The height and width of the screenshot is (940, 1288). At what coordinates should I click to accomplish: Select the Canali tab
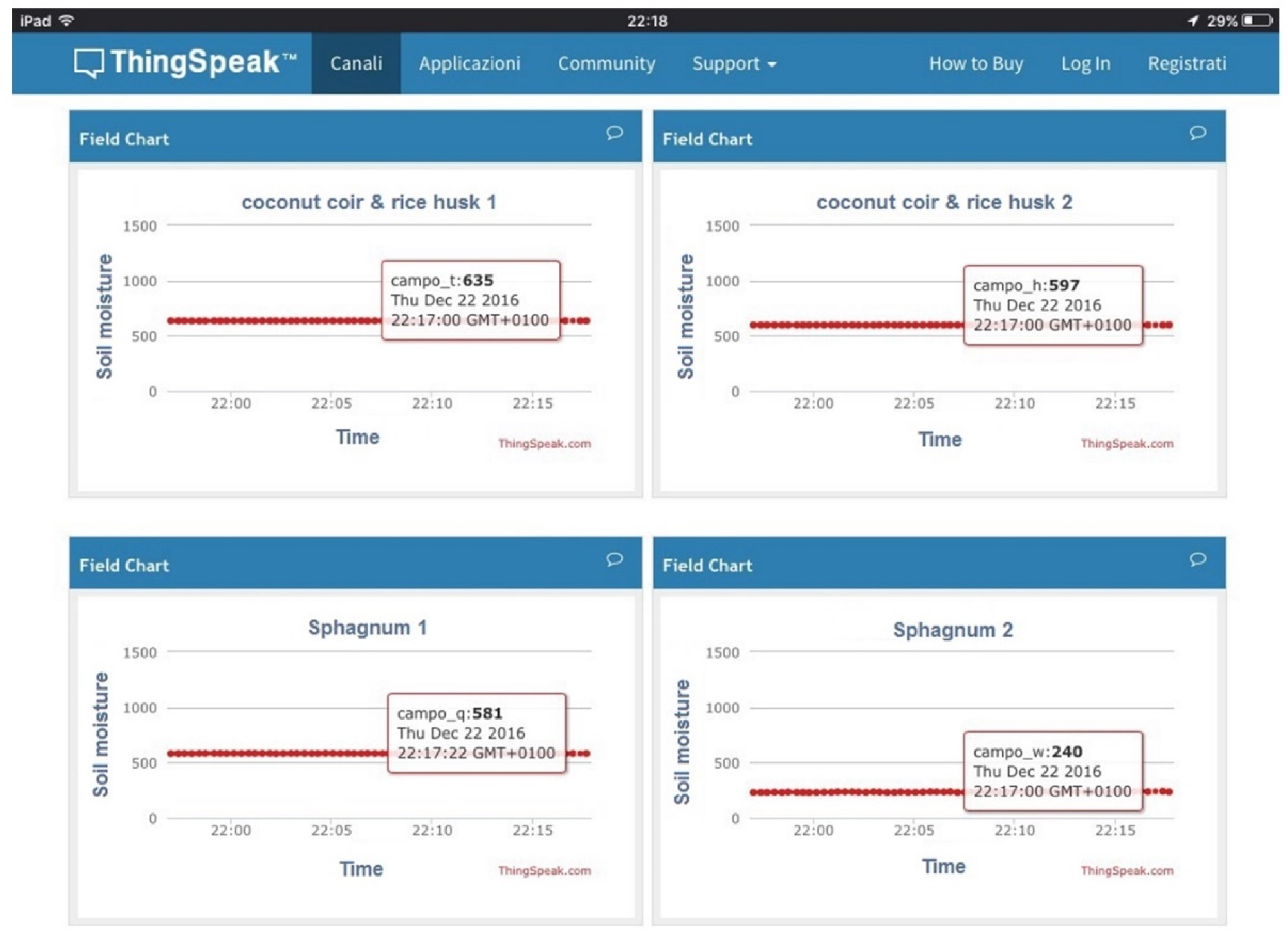point(355,63)
